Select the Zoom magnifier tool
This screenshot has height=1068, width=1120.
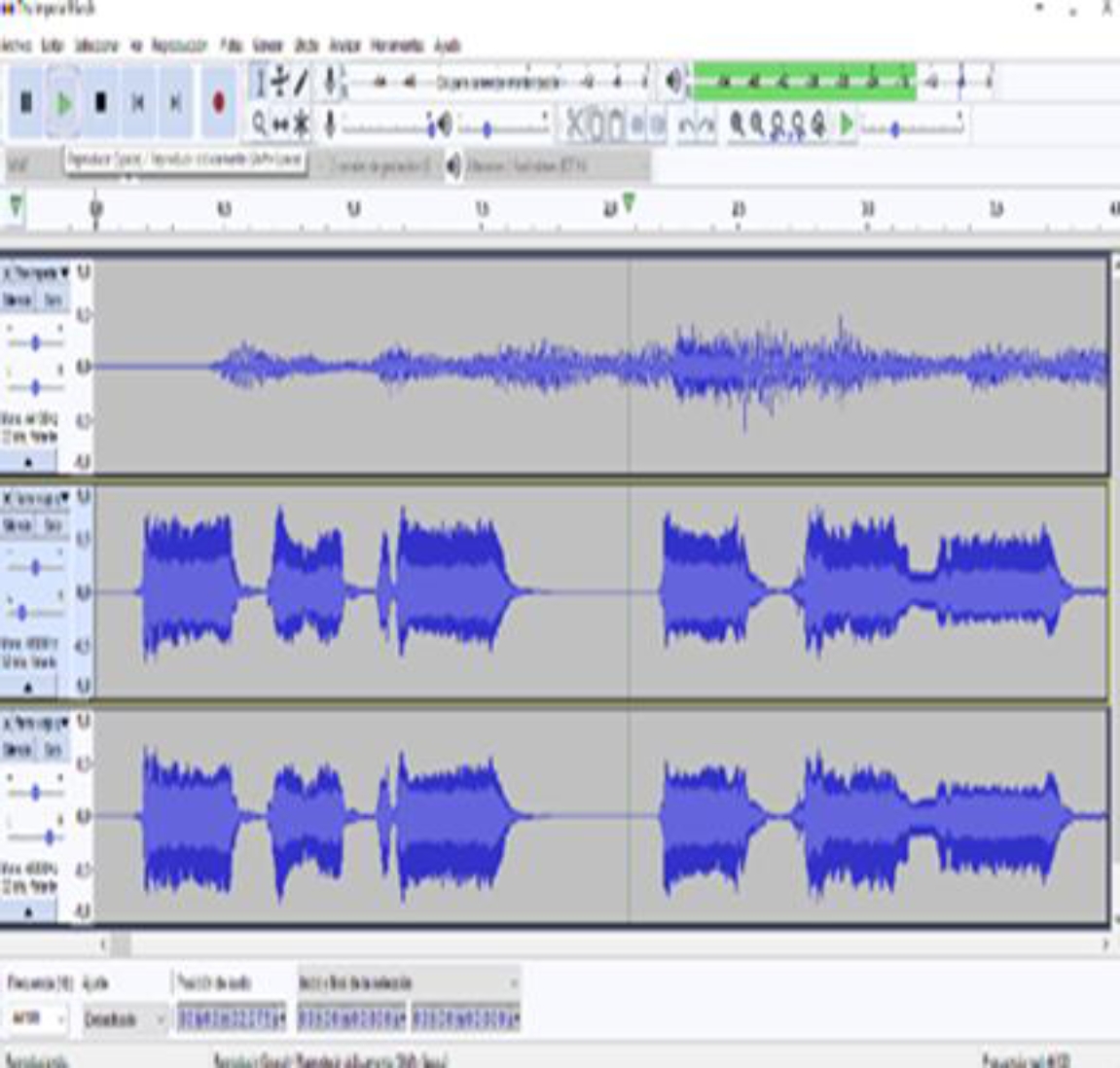(x=259, y=124)
